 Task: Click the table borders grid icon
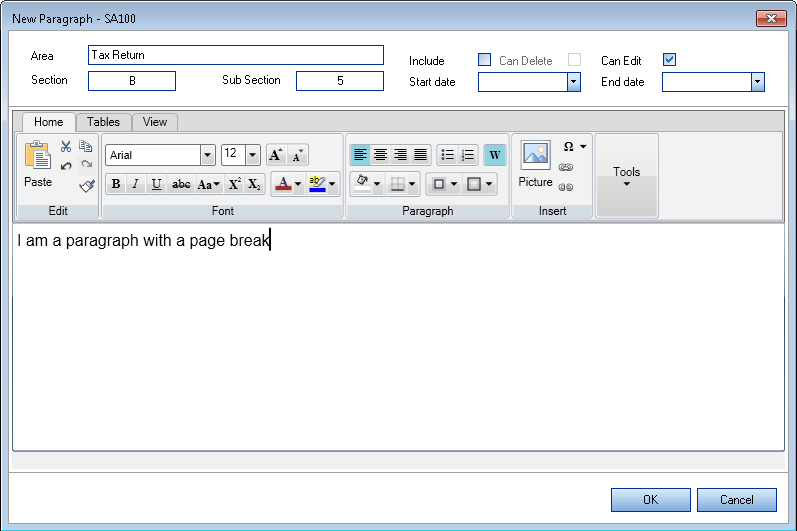397,184
